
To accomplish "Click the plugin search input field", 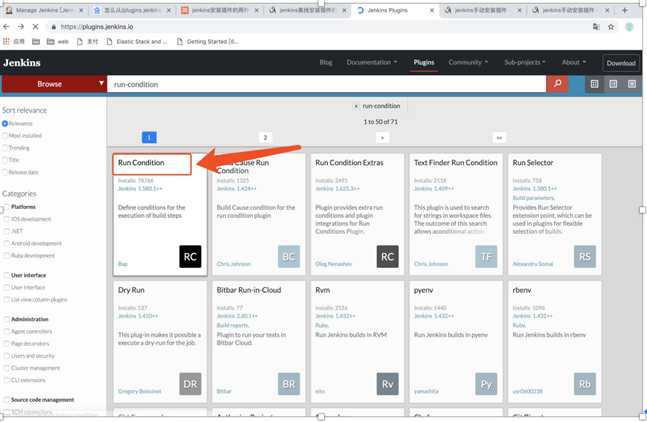I will pos(327,84).
